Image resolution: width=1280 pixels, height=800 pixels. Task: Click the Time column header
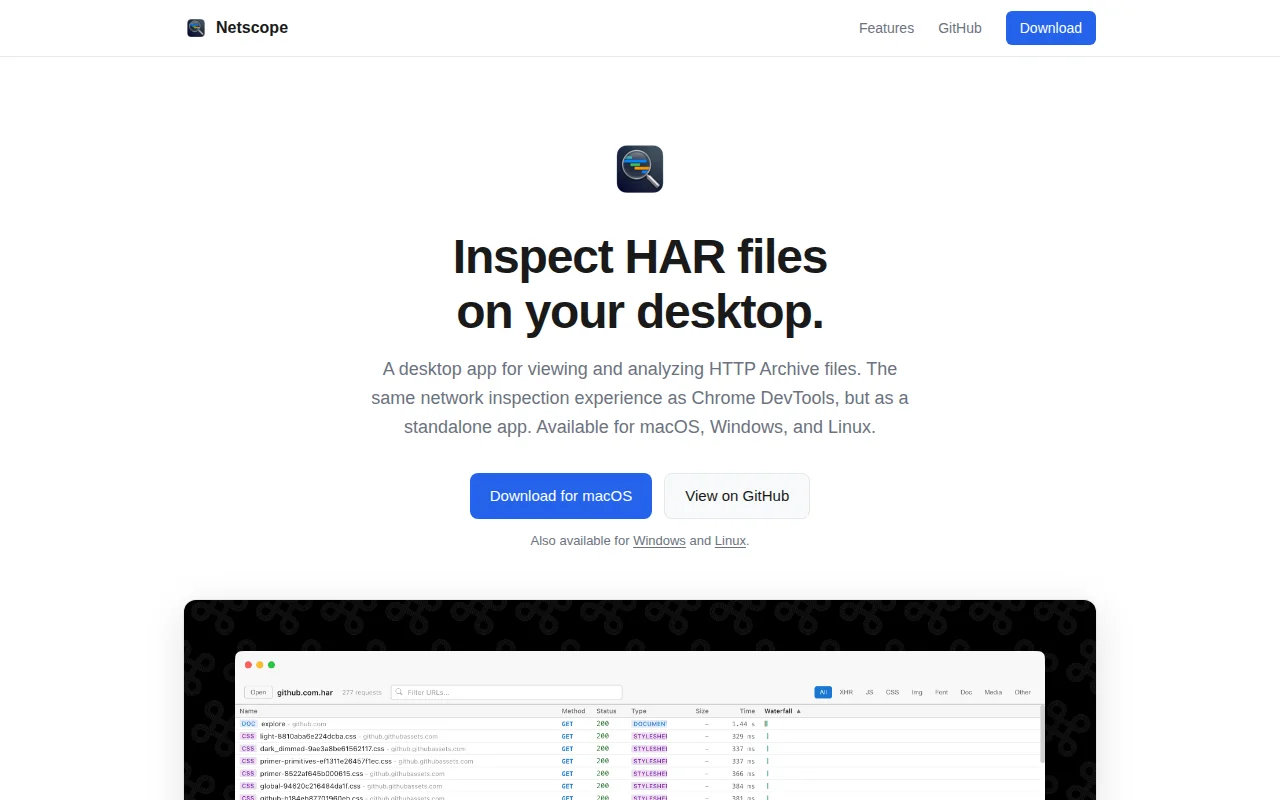(x=747, y=711)
